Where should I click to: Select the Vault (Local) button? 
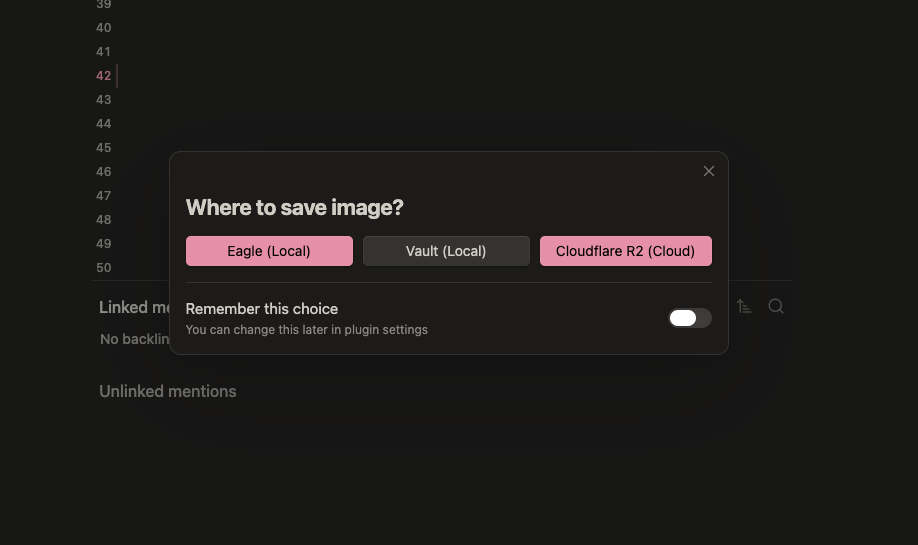446,251
